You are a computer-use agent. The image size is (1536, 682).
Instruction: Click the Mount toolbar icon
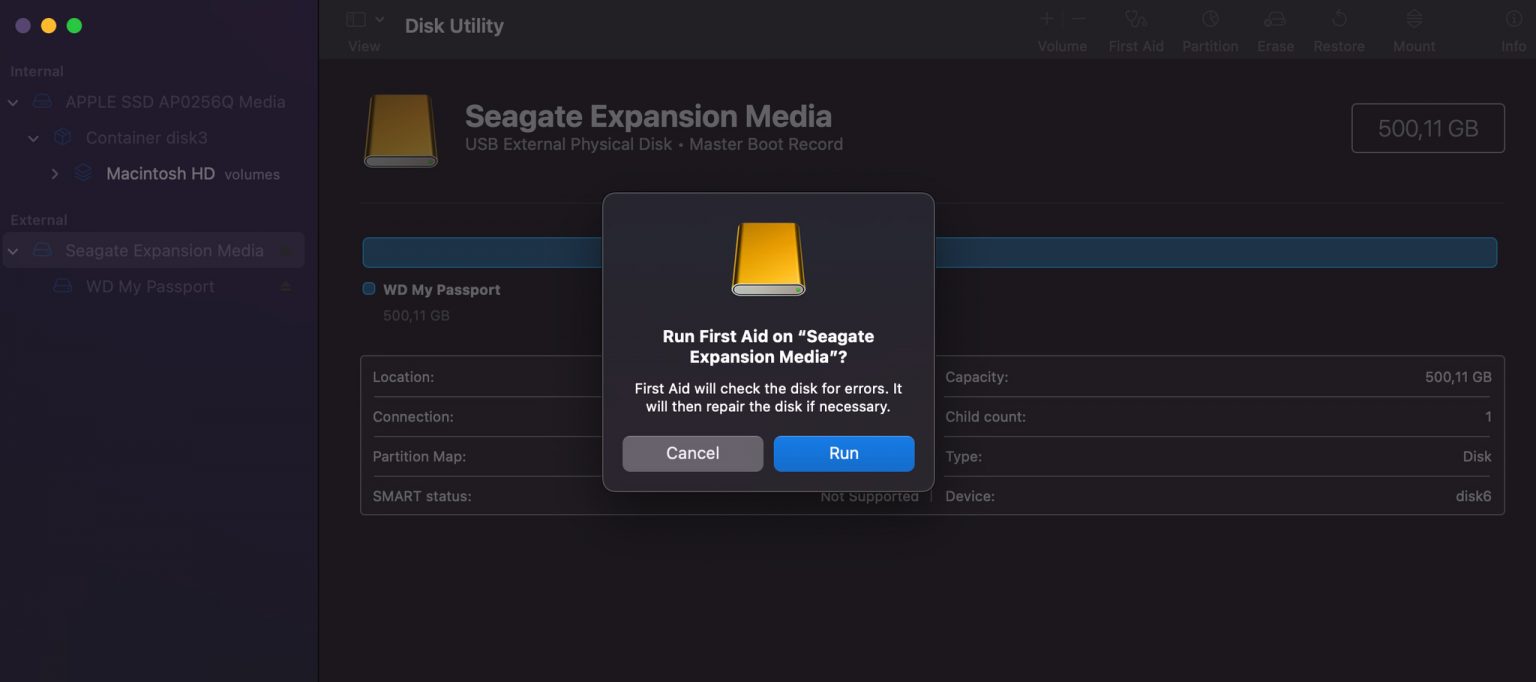tap(1413, 27)
